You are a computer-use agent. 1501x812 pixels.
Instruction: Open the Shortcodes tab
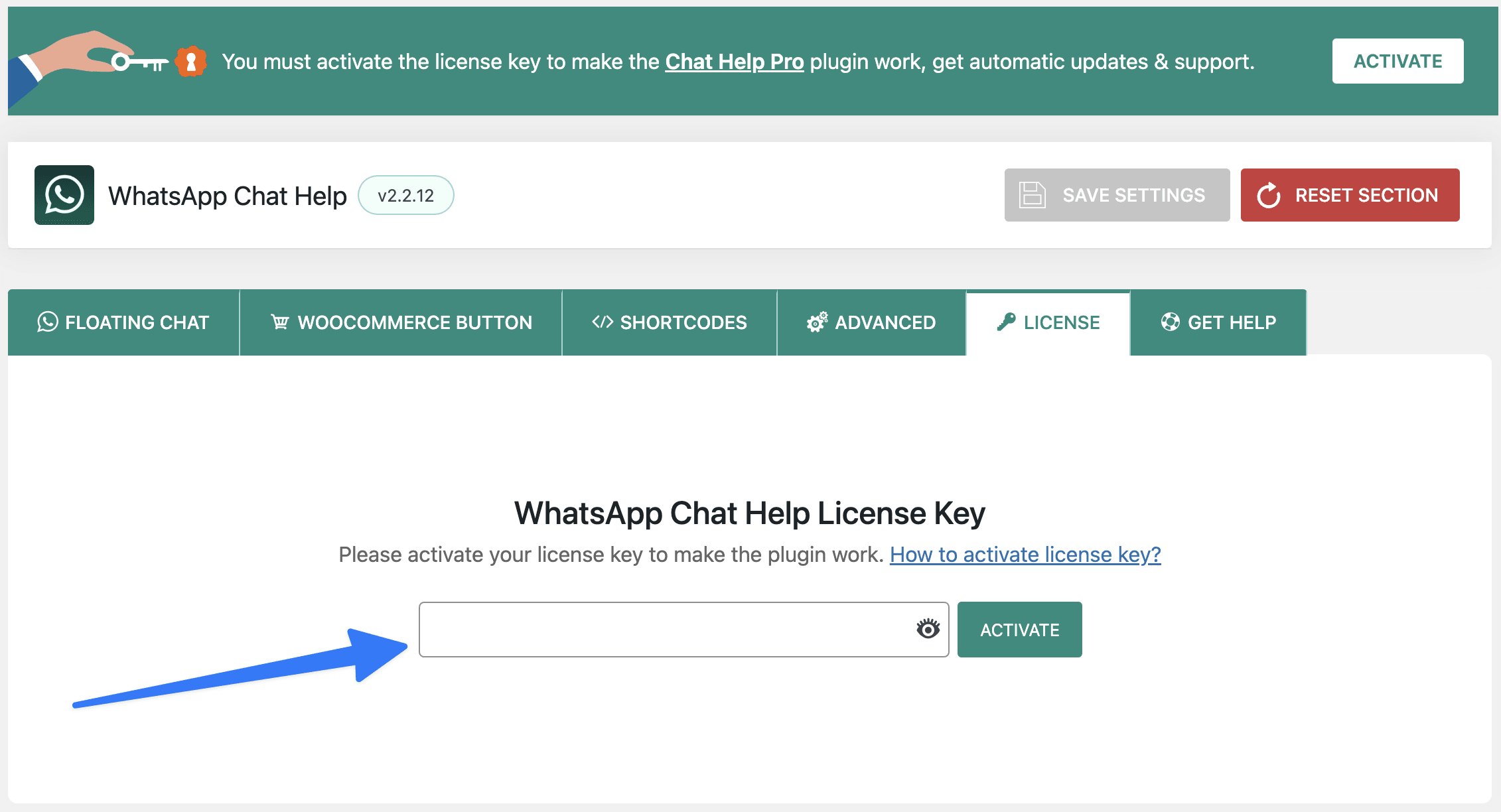tap(670, 322)
